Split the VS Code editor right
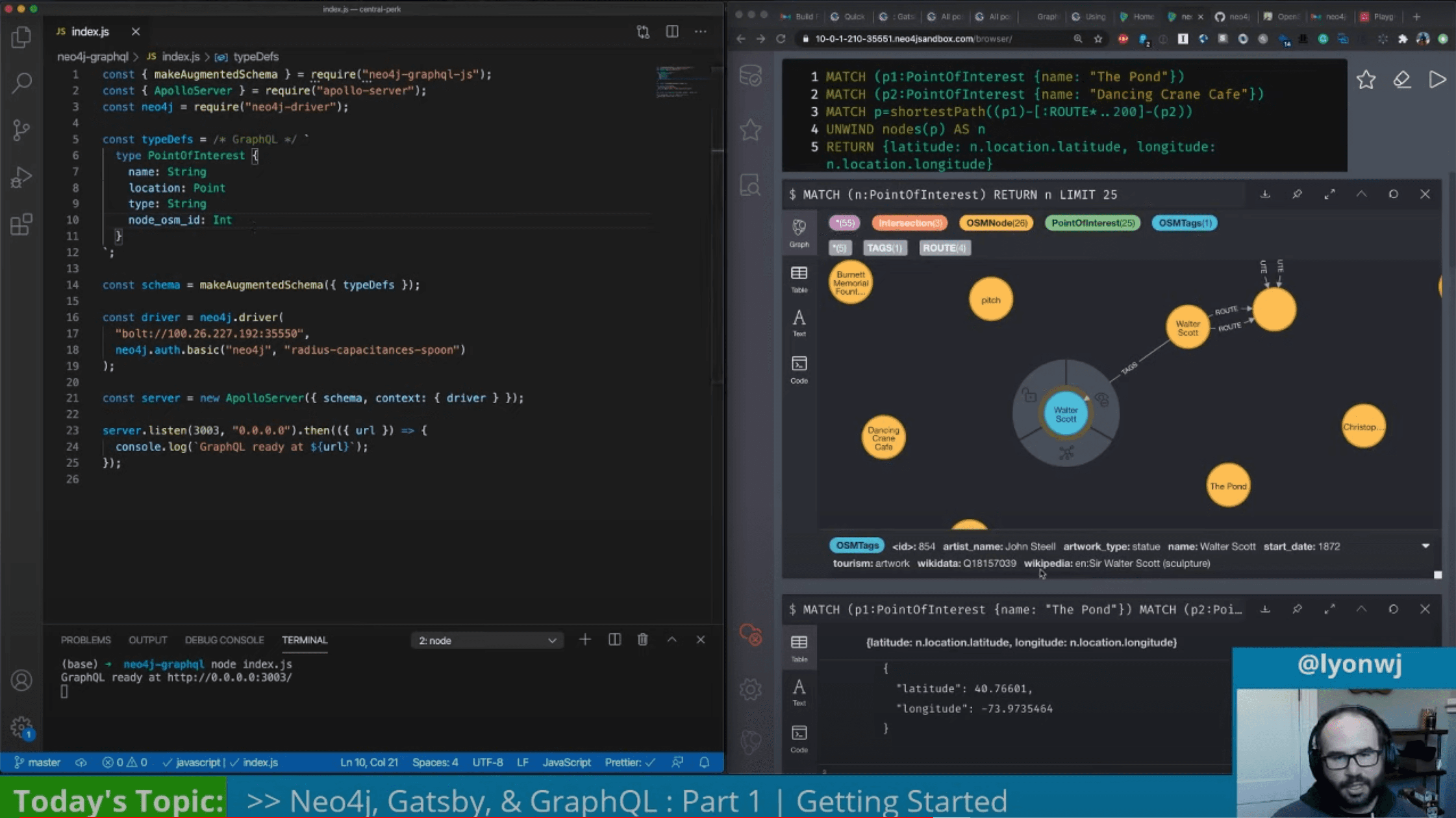The image size is (1456, 818). (671, 32)
